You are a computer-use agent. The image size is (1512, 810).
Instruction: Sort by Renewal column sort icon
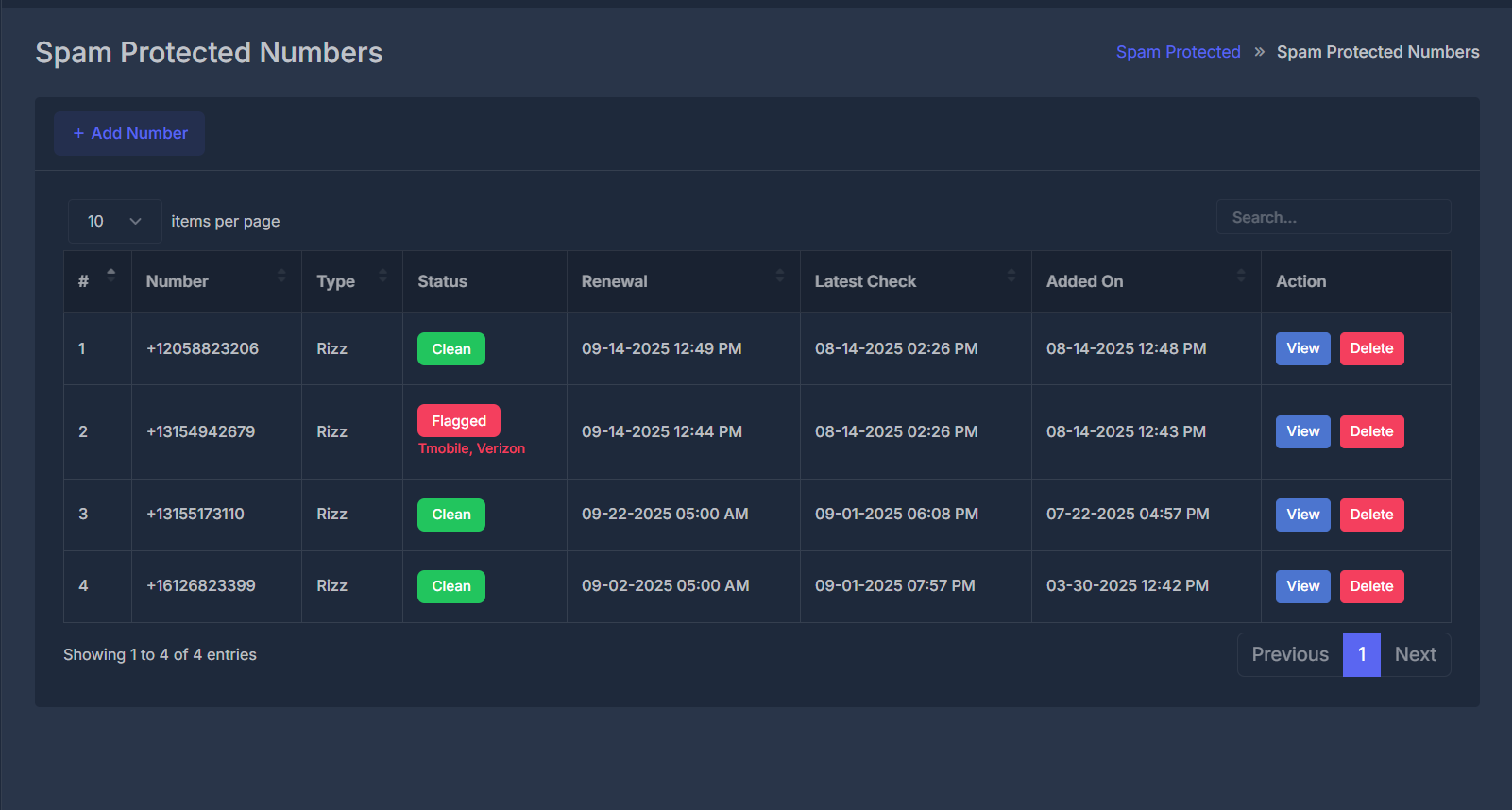click(x=780, y=275)
